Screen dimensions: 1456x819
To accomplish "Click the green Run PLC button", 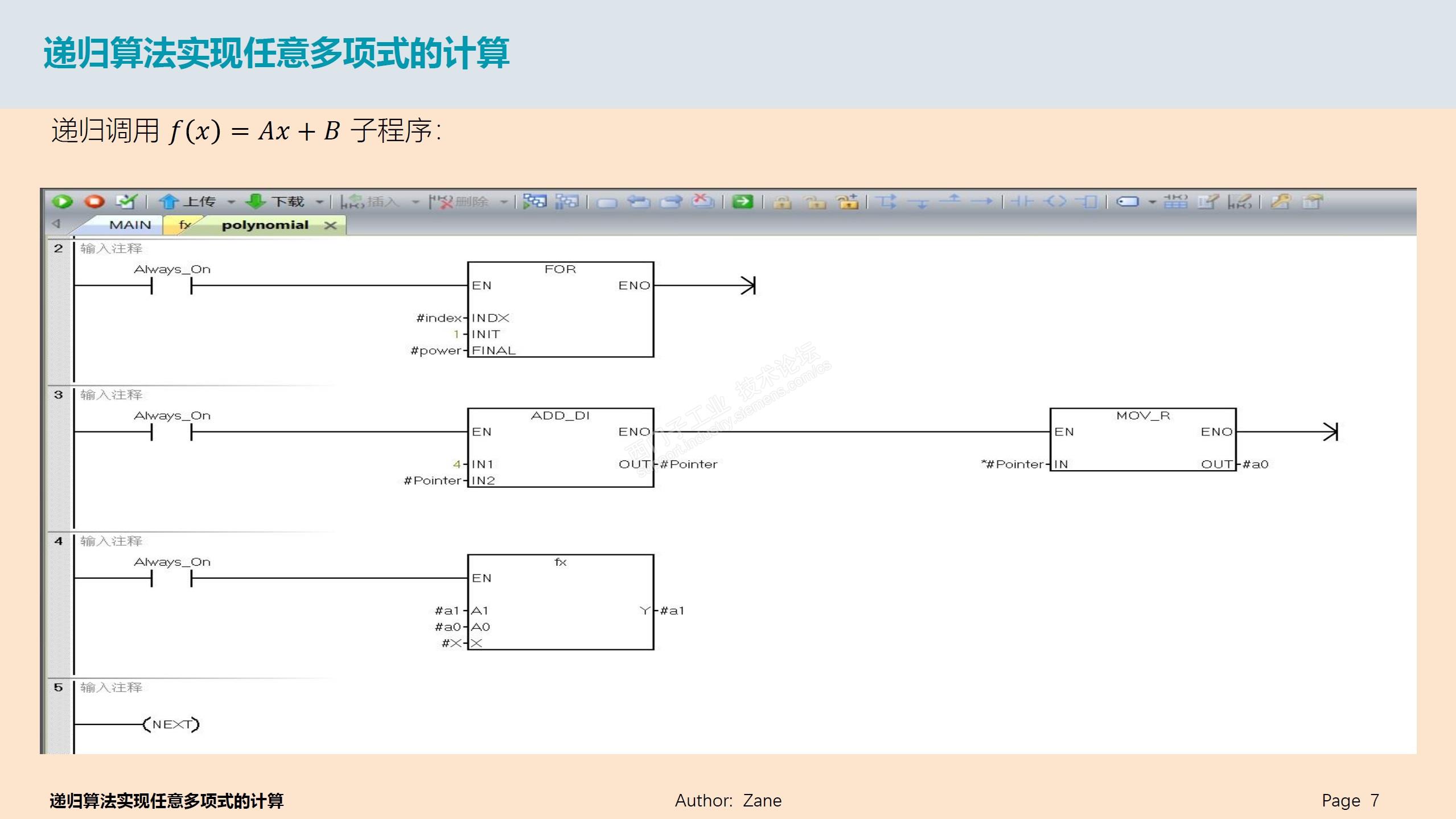I will [x=62, y=201].
